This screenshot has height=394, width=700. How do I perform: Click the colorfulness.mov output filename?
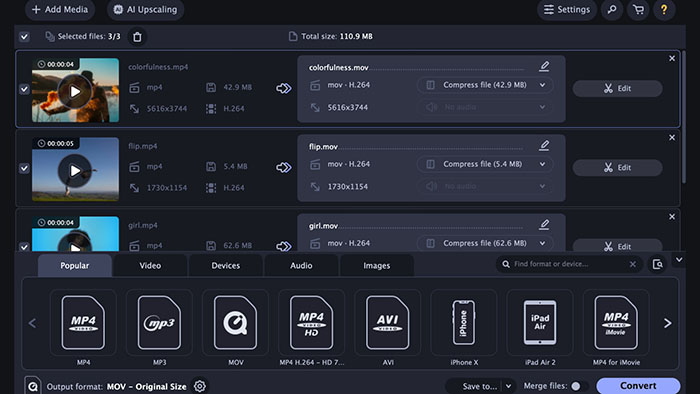(x=338, y=67)
